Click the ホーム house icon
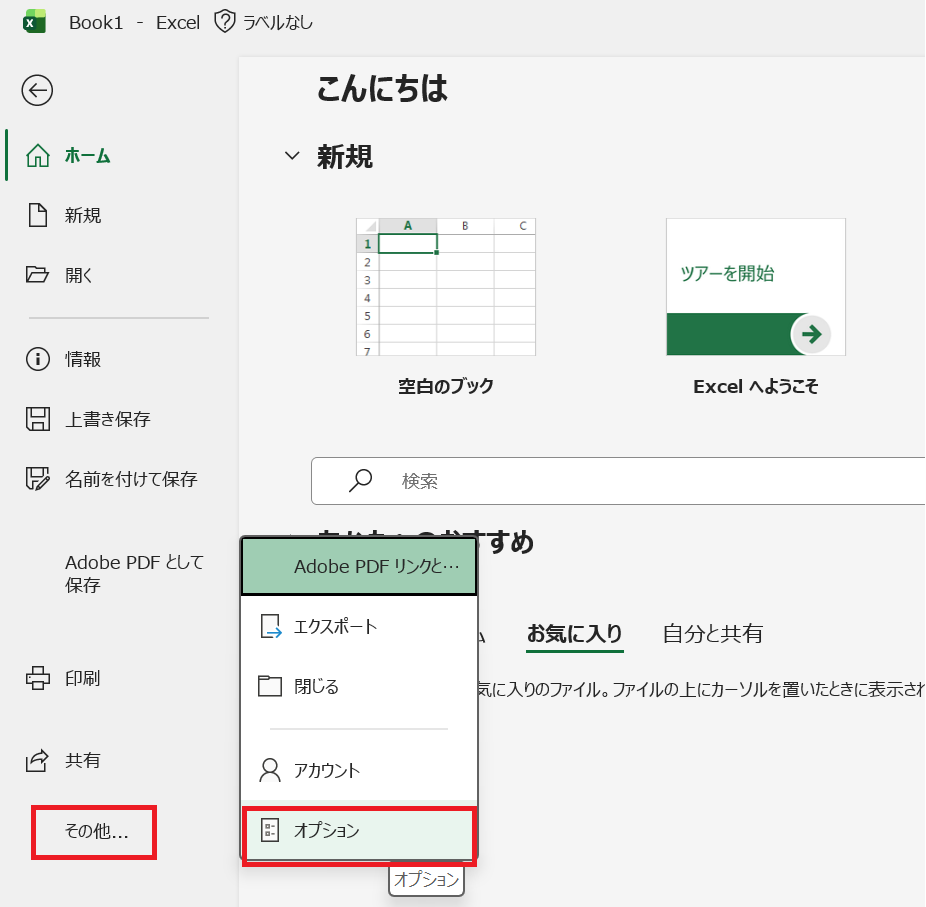This screenshot has height=907, width=926. pos(38,155)
